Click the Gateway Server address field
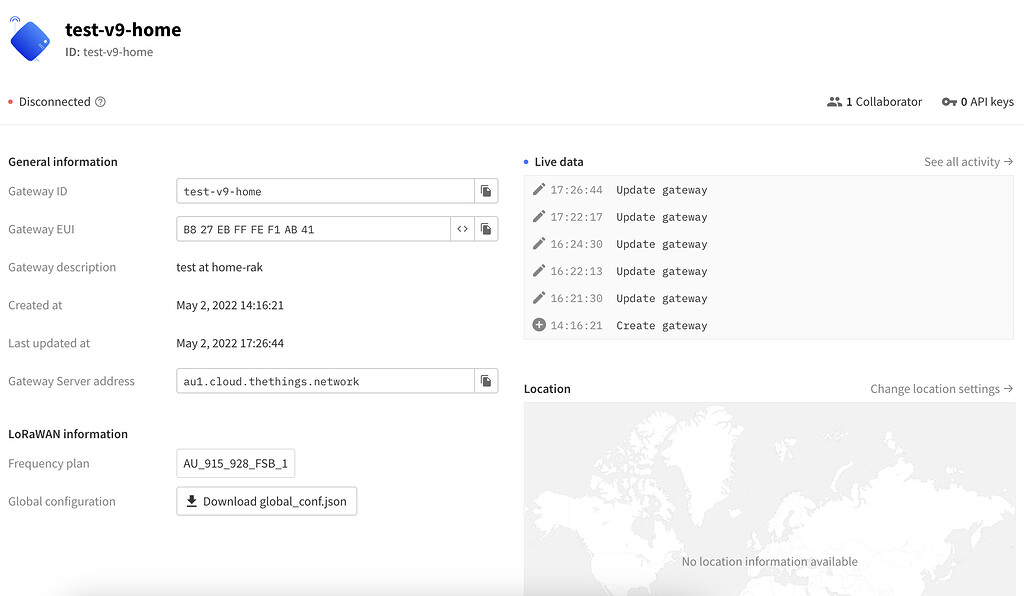The image size is (1024, 596). (x=324, y=381)
